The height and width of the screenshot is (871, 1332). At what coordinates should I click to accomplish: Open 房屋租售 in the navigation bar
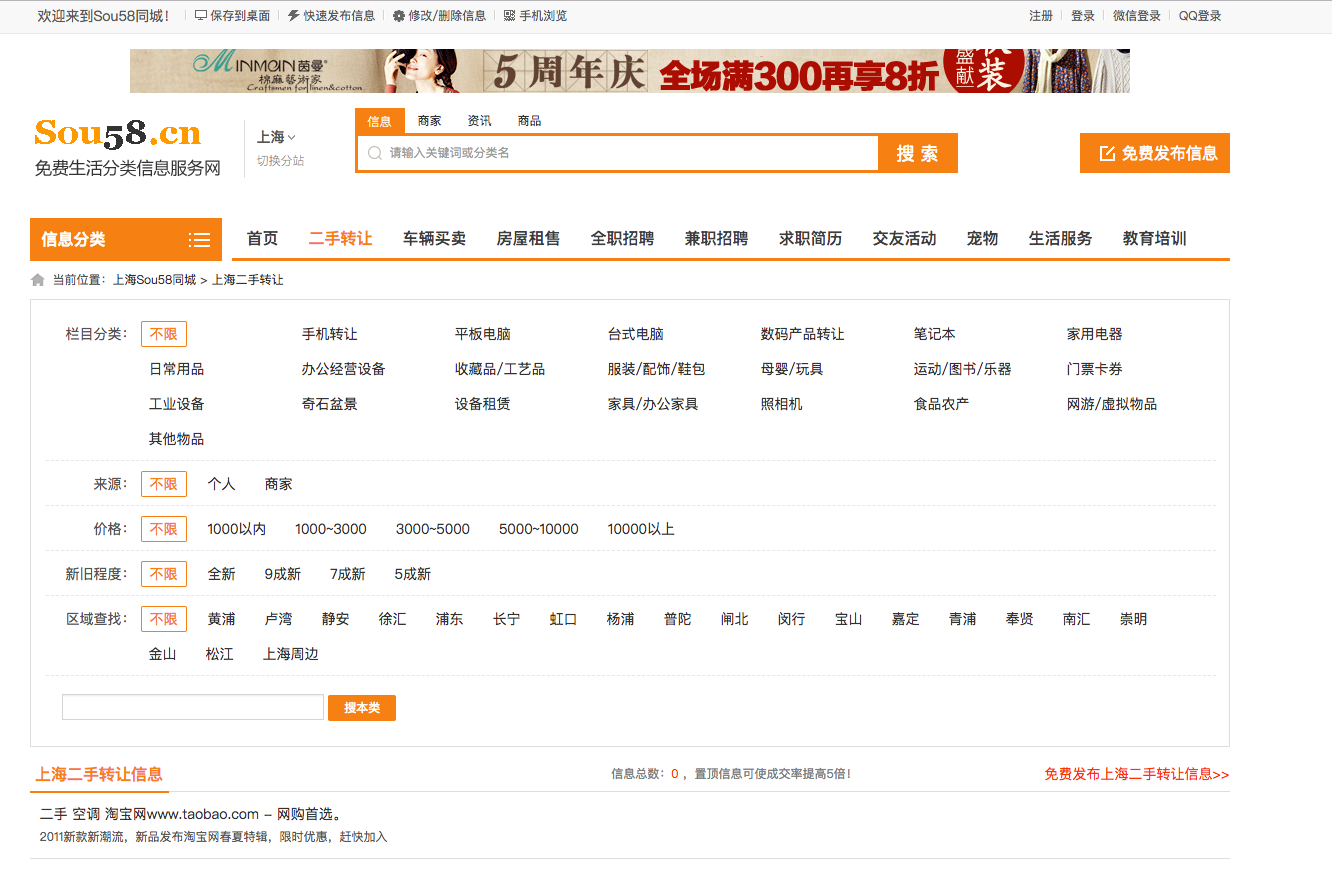click(x=528, y=239)
